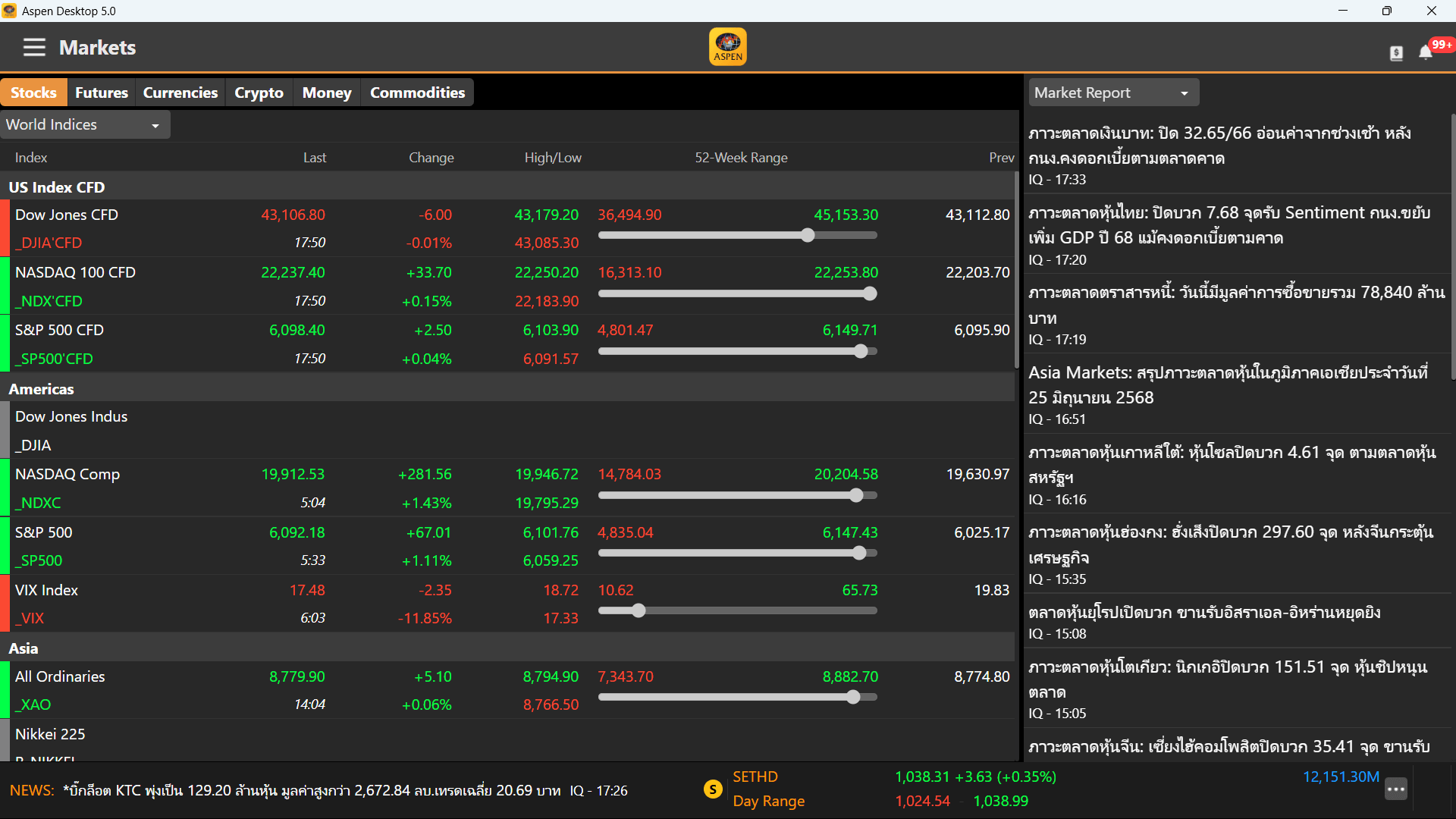
Task: Select the NASDAQ Comp row
Action: coord(507,488)
